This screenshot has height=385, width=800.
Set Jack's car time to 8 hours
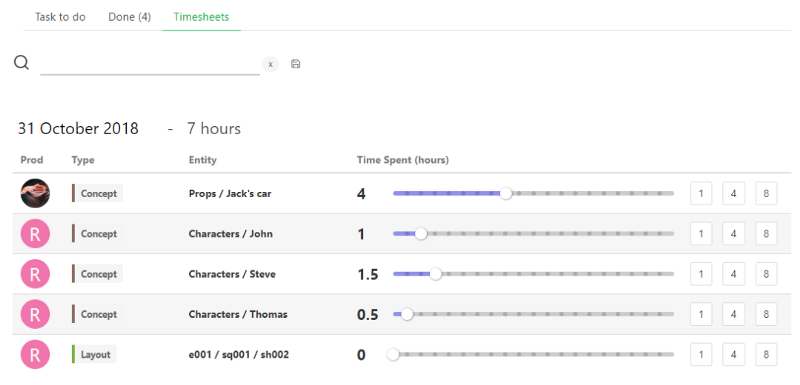click(x=766, y=193)
